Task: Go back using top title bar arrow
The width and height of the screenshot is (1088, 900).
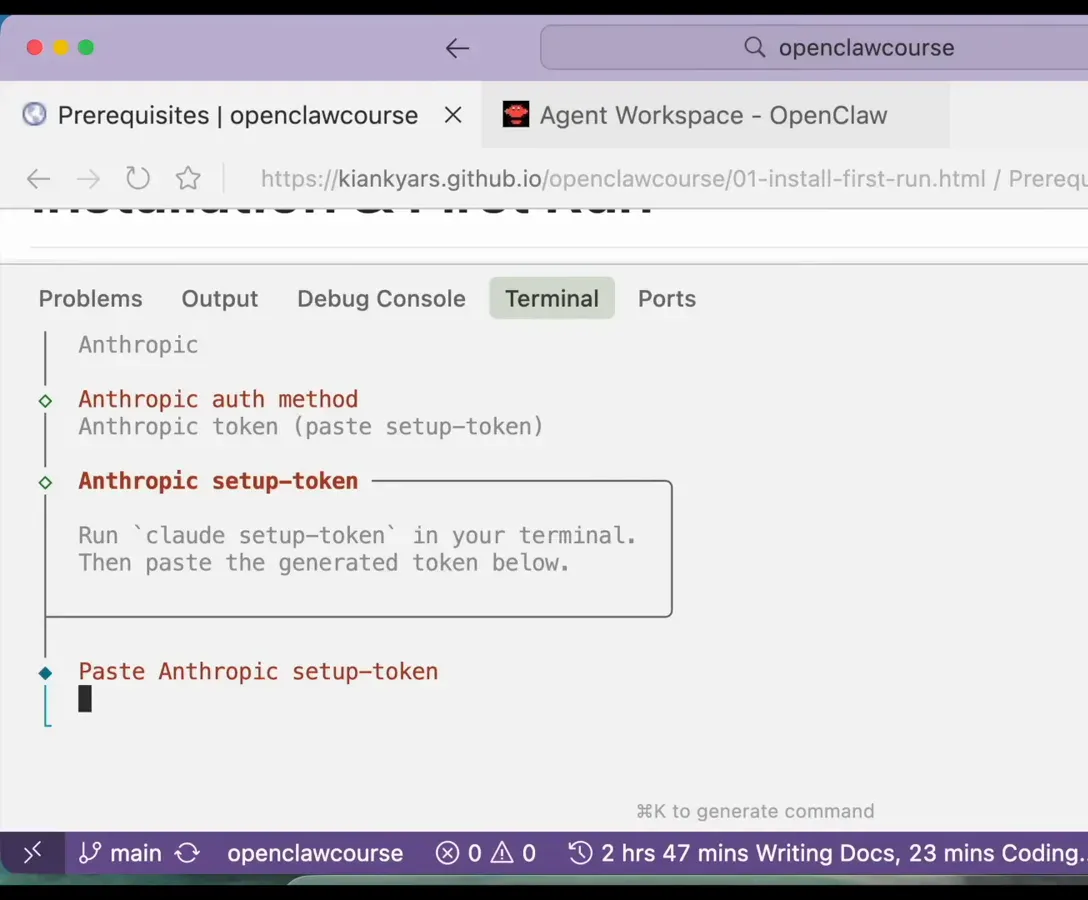Action: pyautogui.click(x=457, y=48)
